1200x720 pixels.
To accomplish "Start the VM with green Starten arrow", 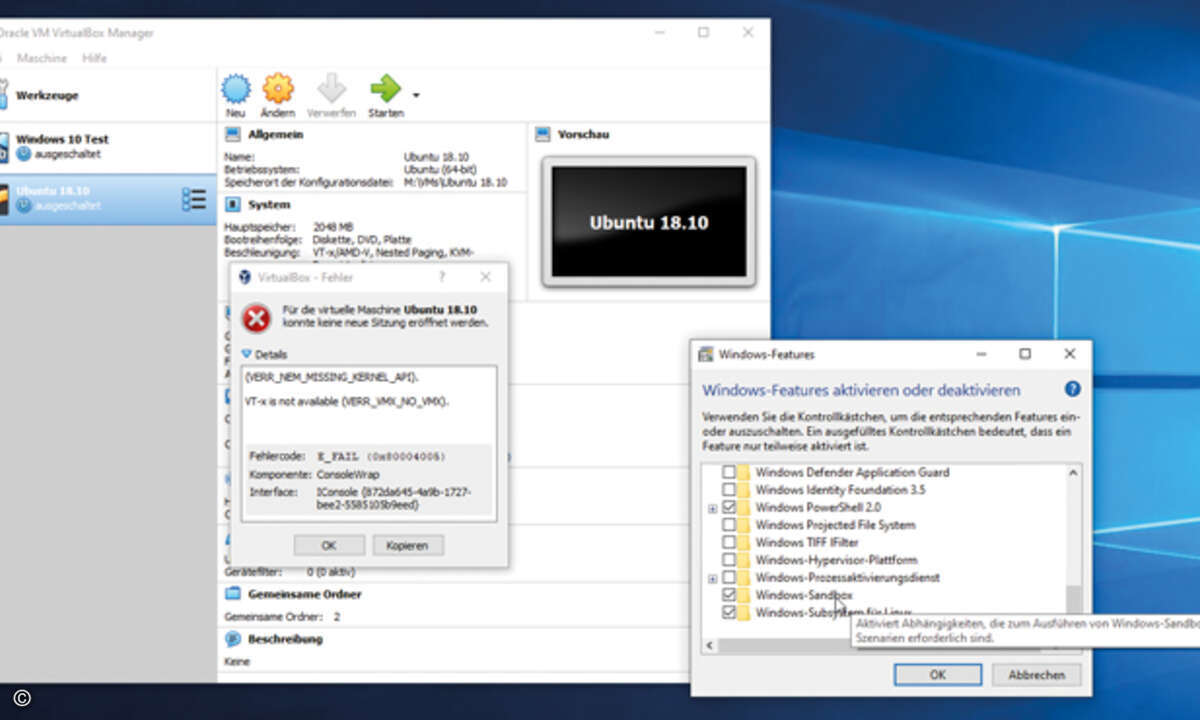I will (385, 89).
